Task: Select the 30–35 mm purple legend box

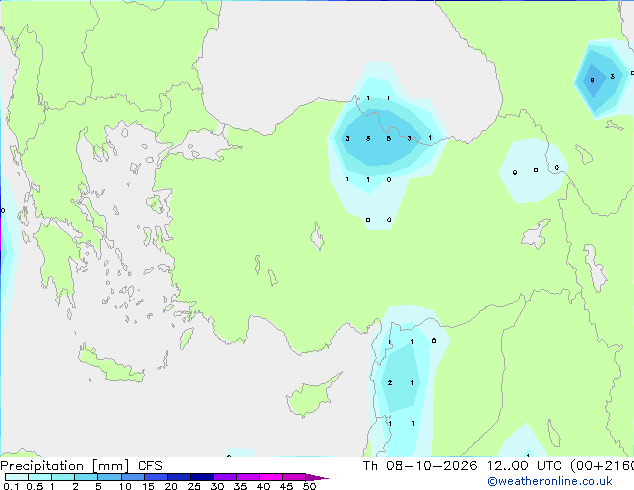Action: tap(225, 477)
